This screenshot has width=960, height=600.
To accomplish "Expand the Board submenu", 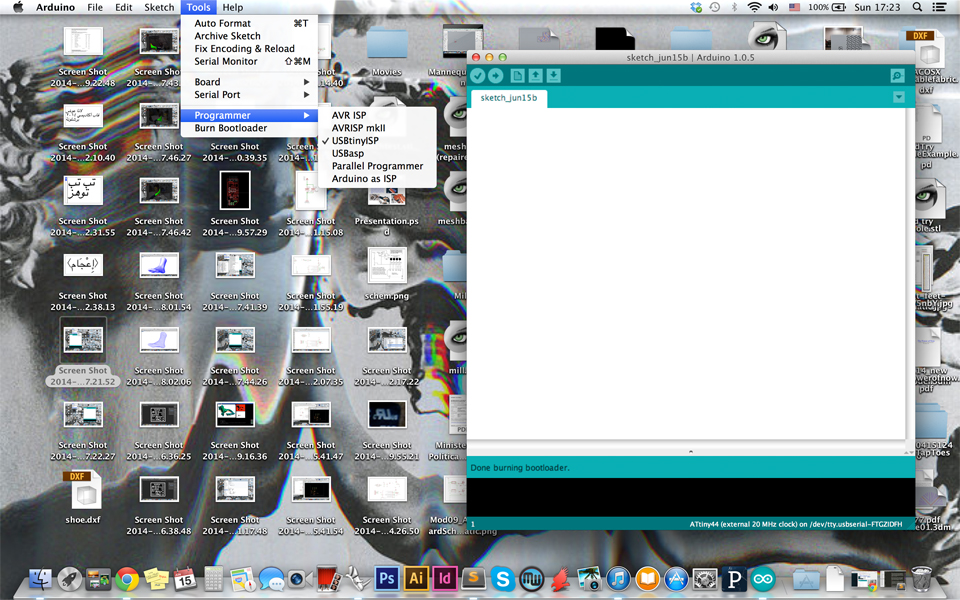I will click(249, 82).
